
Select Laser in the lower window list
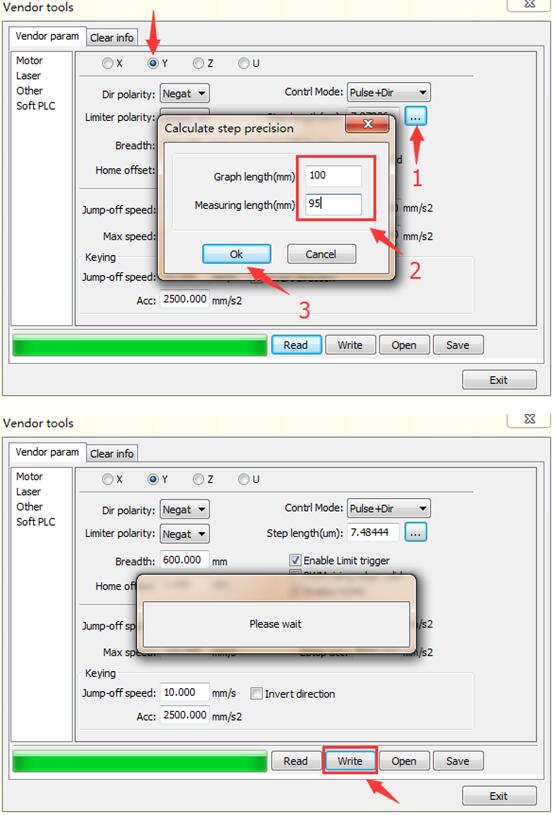[28, 491]
